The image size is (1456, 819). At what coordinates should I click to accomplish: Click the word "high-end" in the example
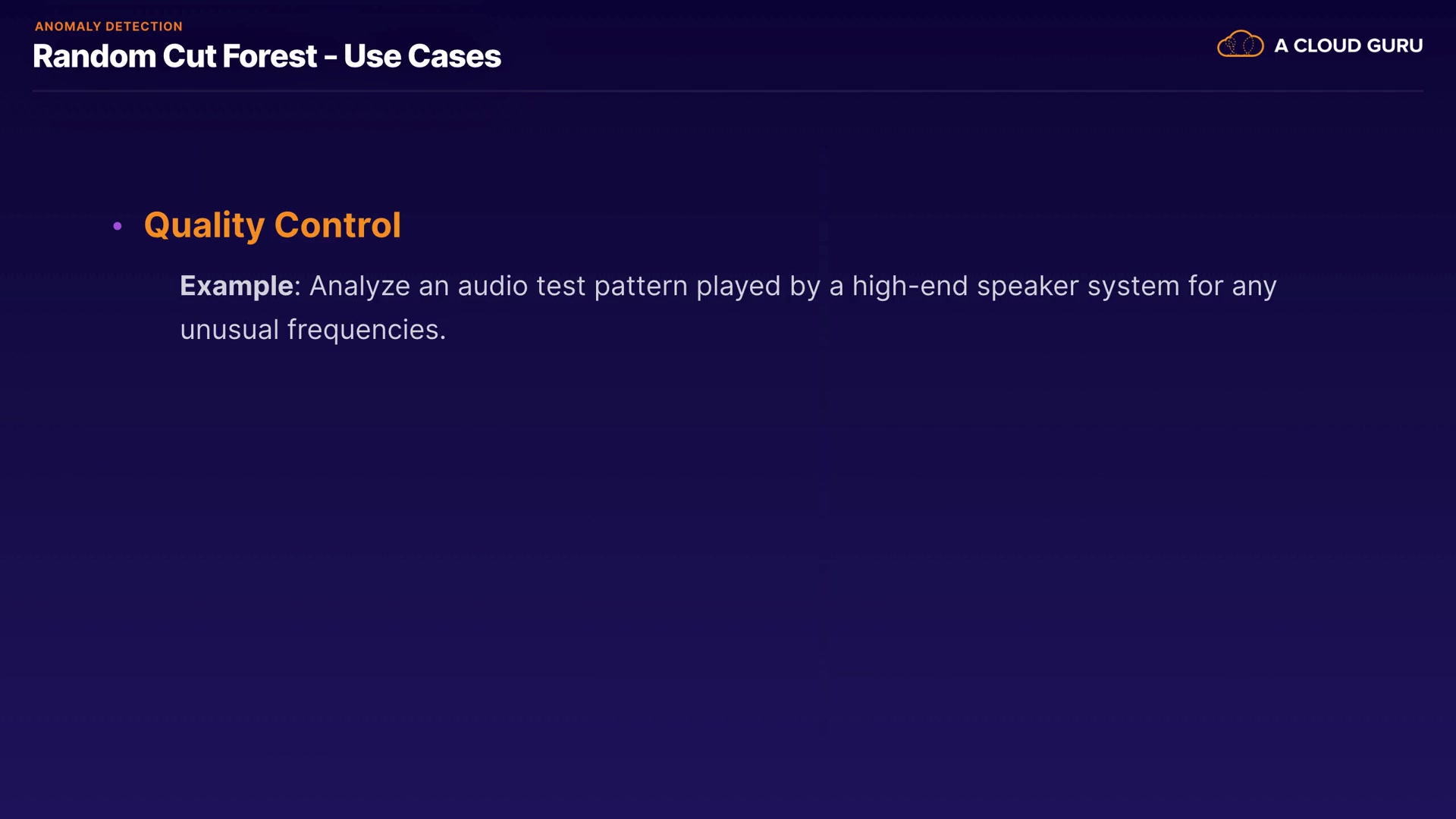909,286
